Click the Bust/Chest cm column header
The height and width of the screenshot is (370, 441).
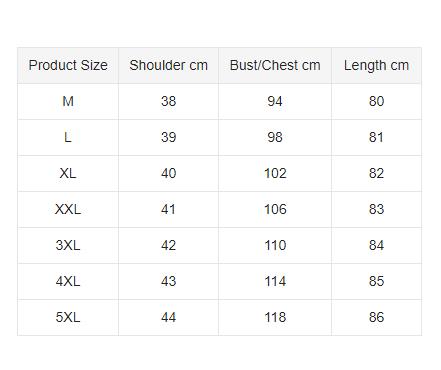(275, 65)
